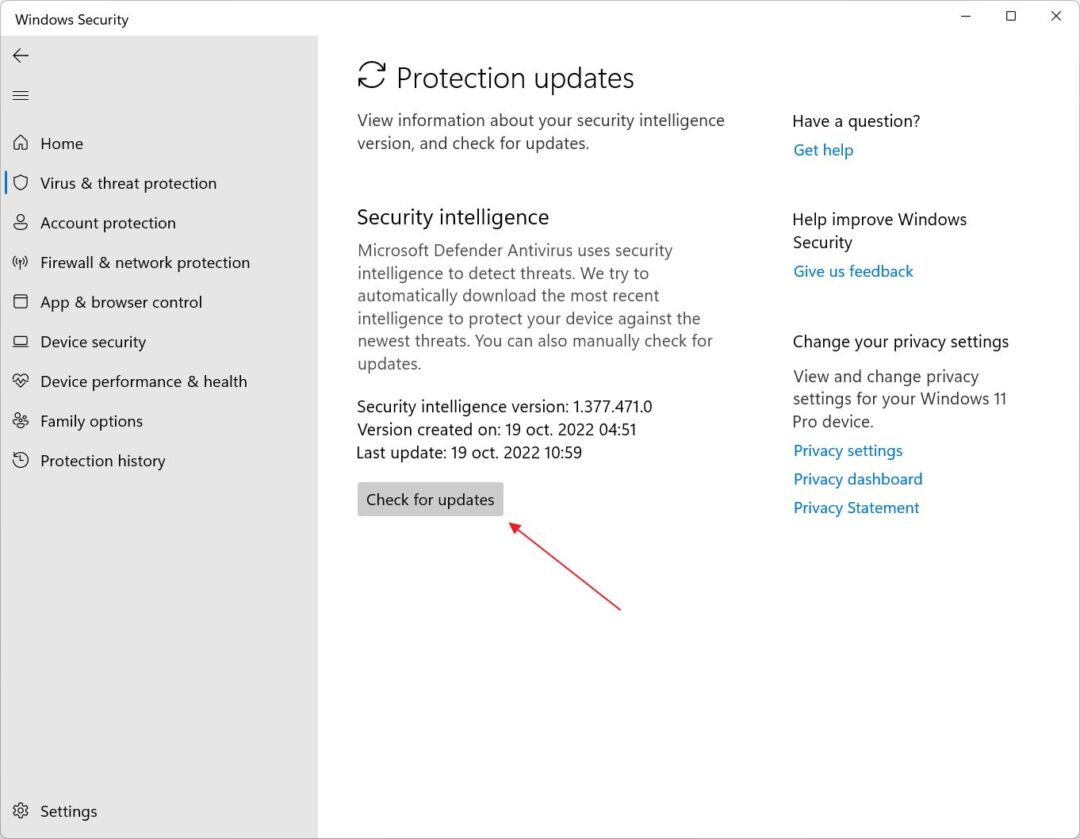Read the Privacy Statement

coord(856,507)
